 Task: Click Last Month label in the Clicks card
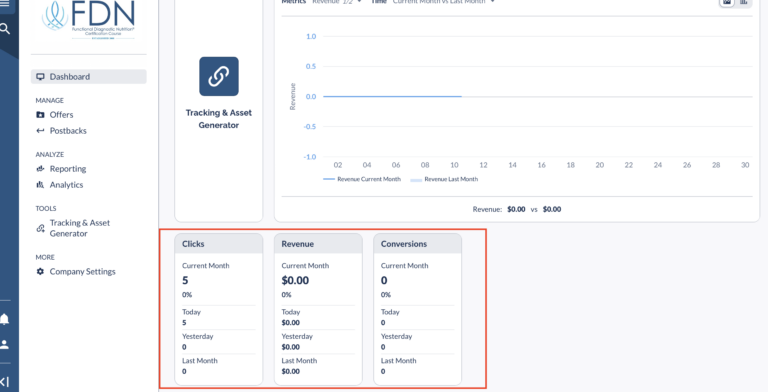tap(200, 361)
